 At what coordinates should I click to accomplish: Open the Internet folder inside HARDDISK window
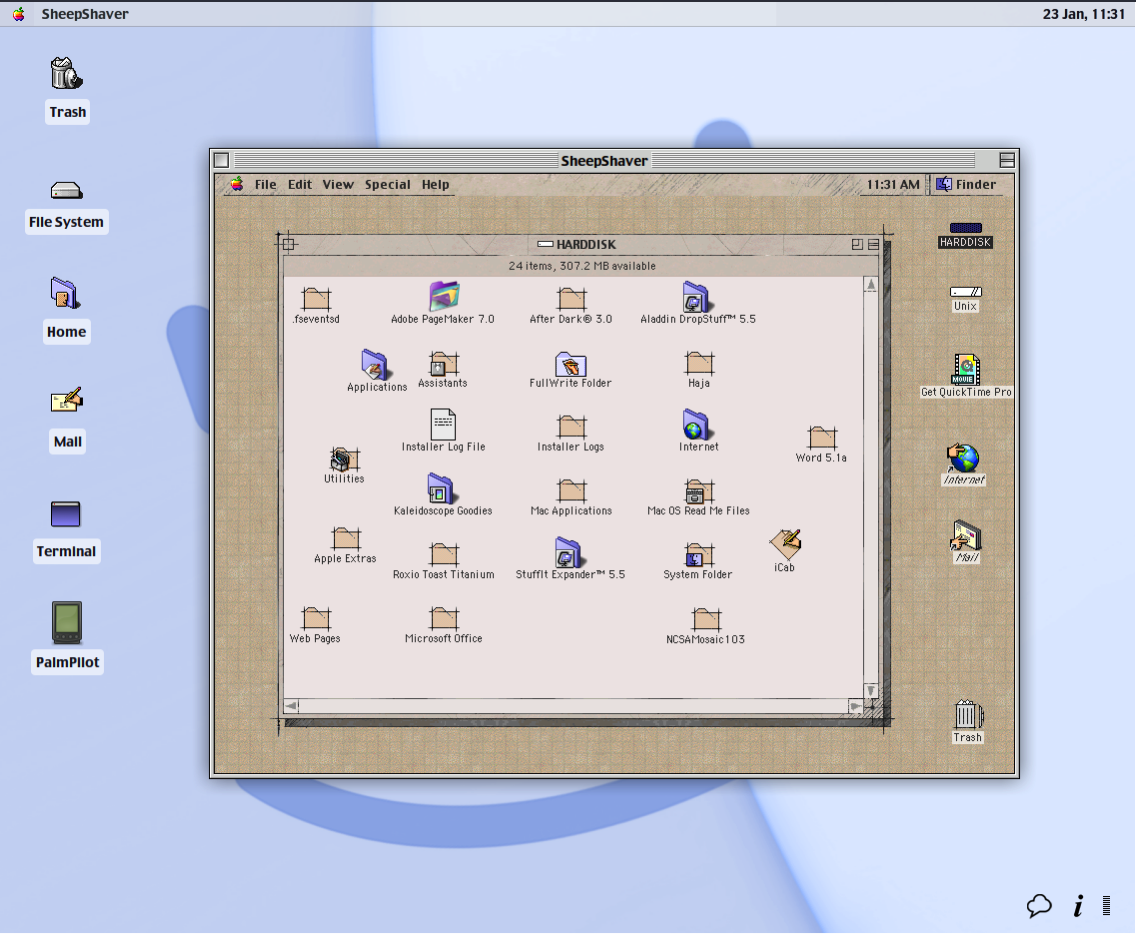[697, 424]
